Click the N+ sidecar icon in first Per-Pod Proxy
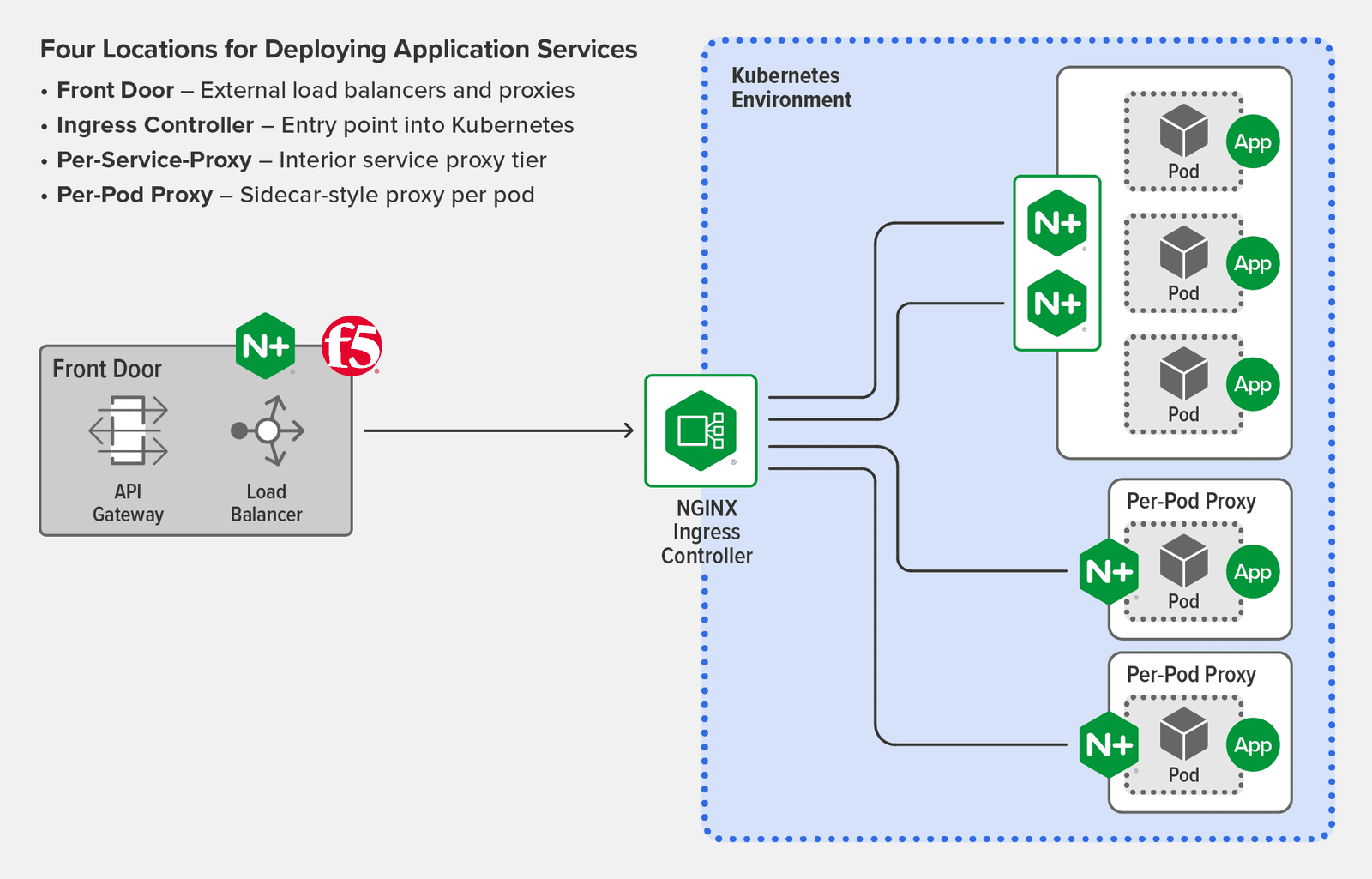This screenshot has height=879, width=1372. pyautogui.click(x=1108, y=571)
